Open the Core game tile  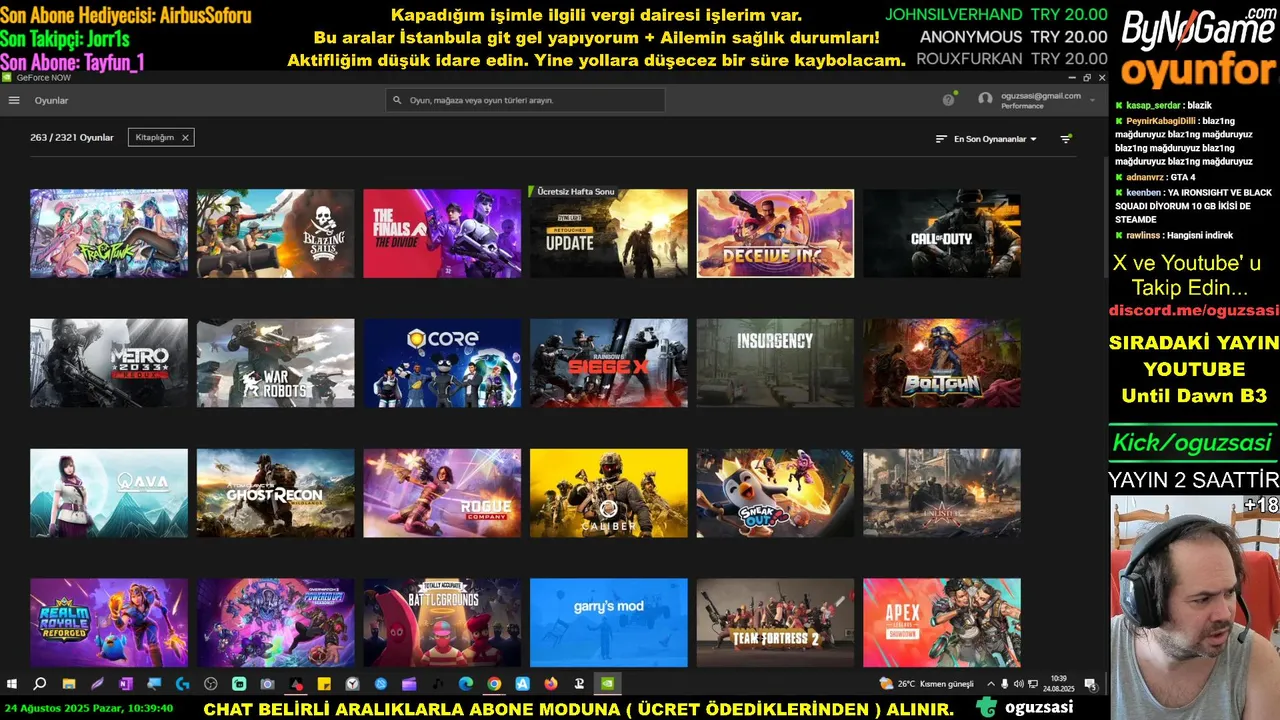[442, 363]
